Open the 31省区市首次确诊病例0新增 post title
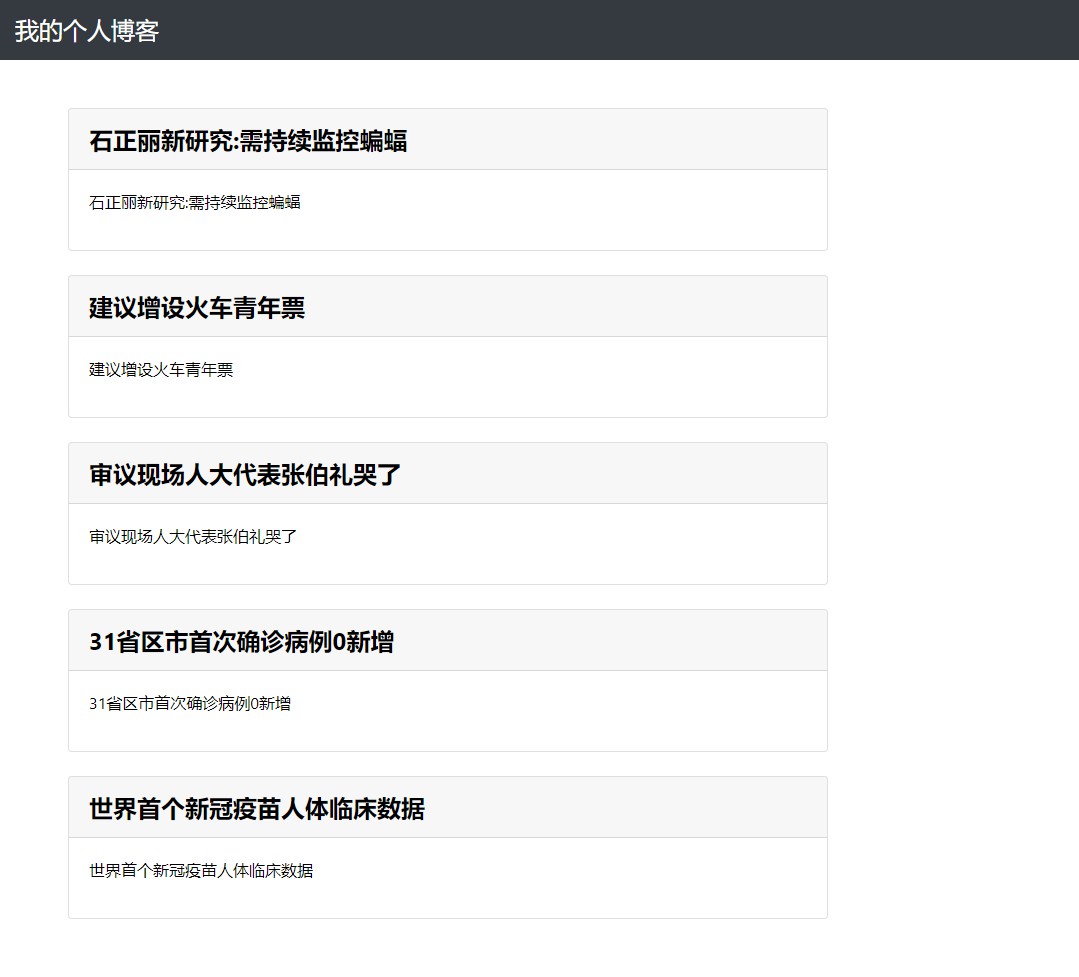The image size is (1079, 977). click(241, 642)
